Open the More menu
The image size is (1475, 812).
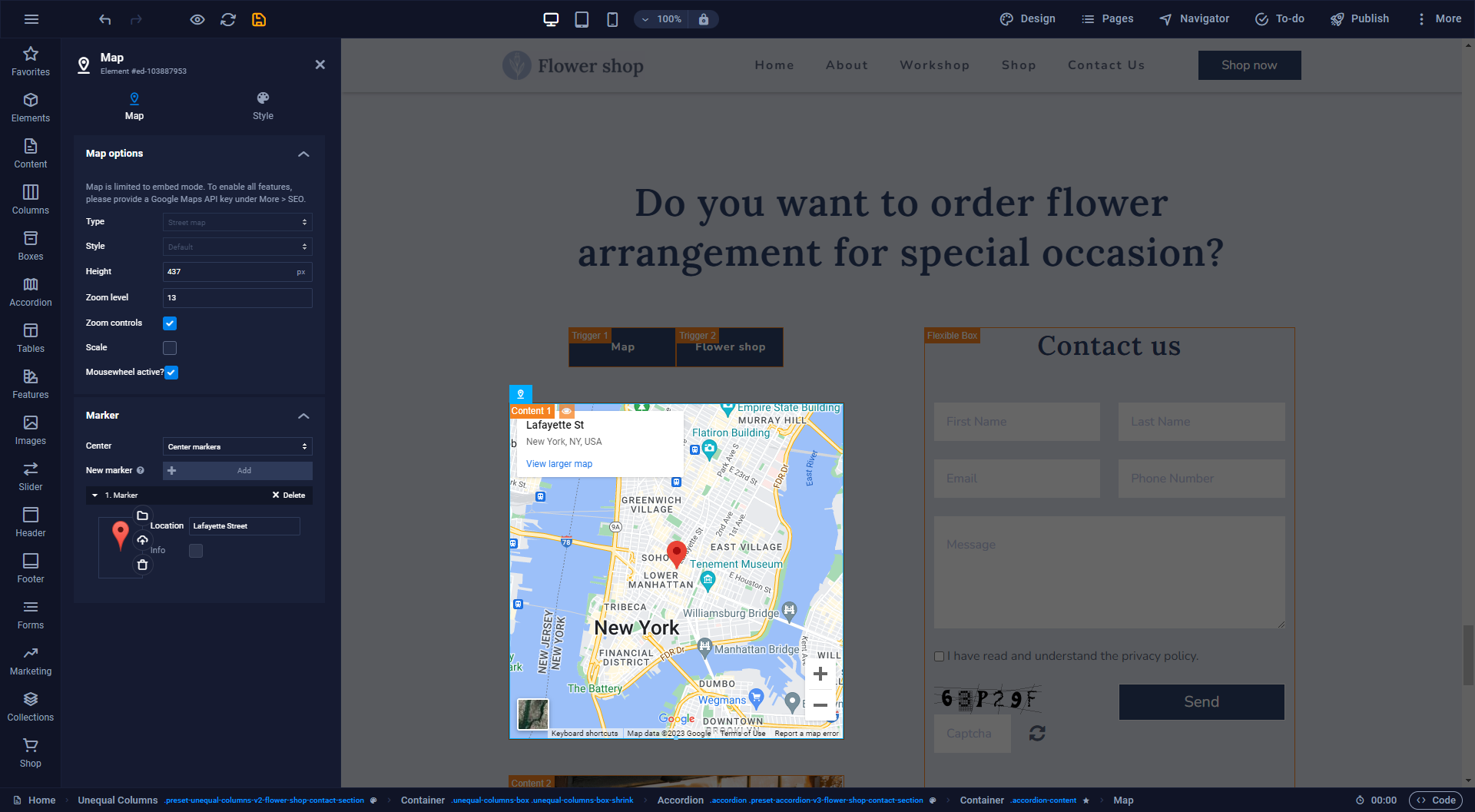(x=1439, y=19)
